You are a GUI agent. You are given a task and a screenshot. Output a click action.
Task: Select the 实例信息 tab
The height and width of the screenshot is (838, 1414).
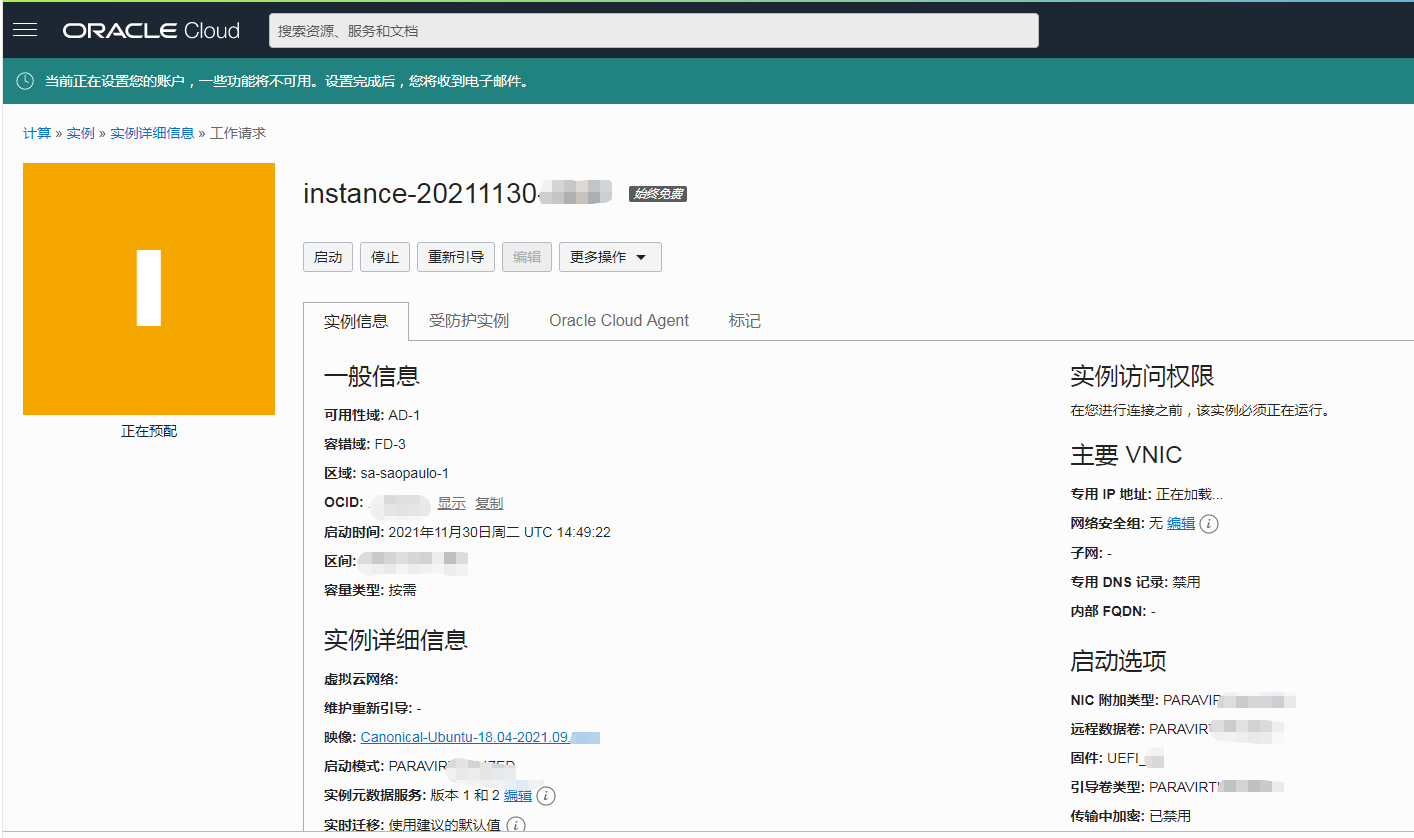coord(356,321)
